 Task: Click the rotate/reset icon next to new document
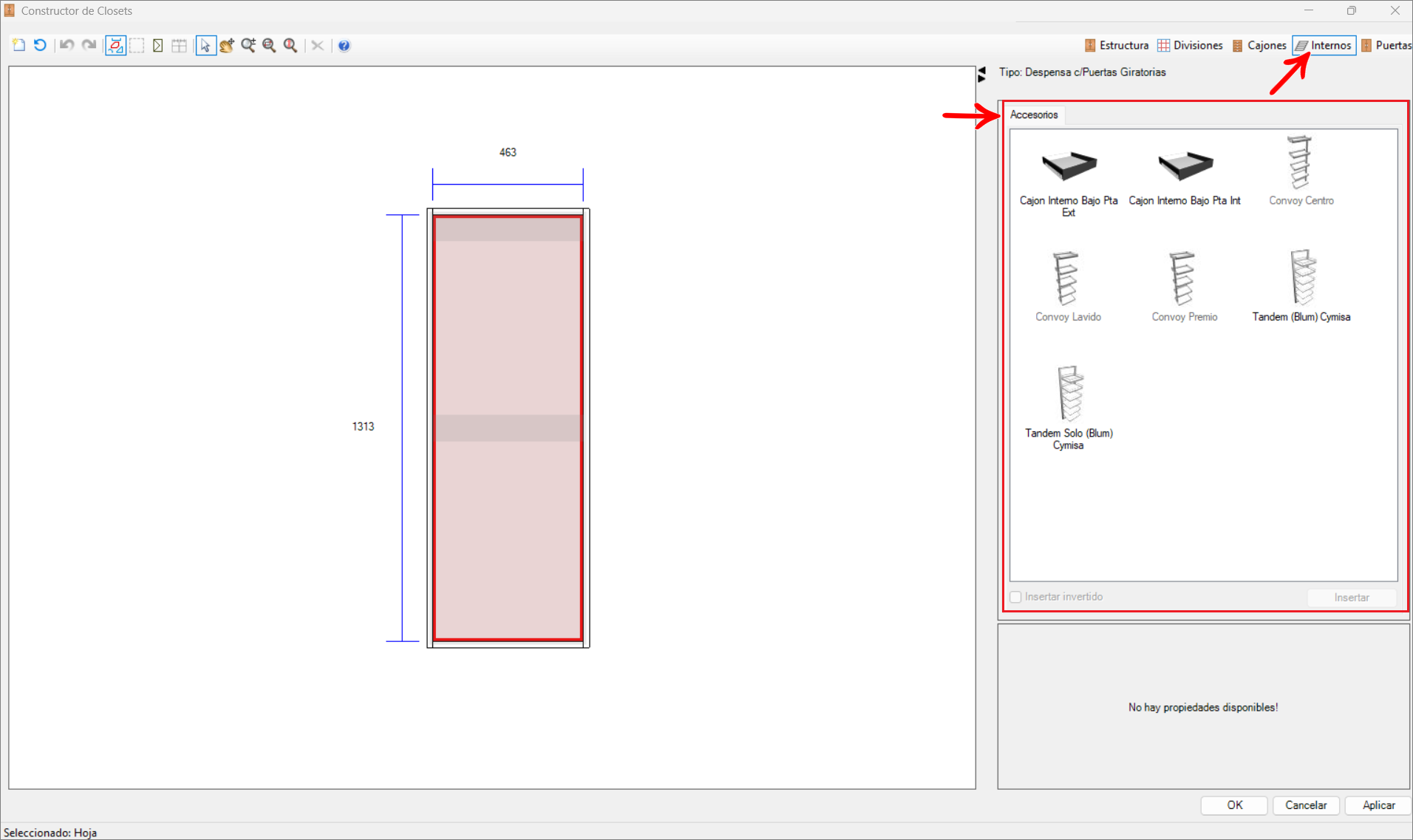39,45
